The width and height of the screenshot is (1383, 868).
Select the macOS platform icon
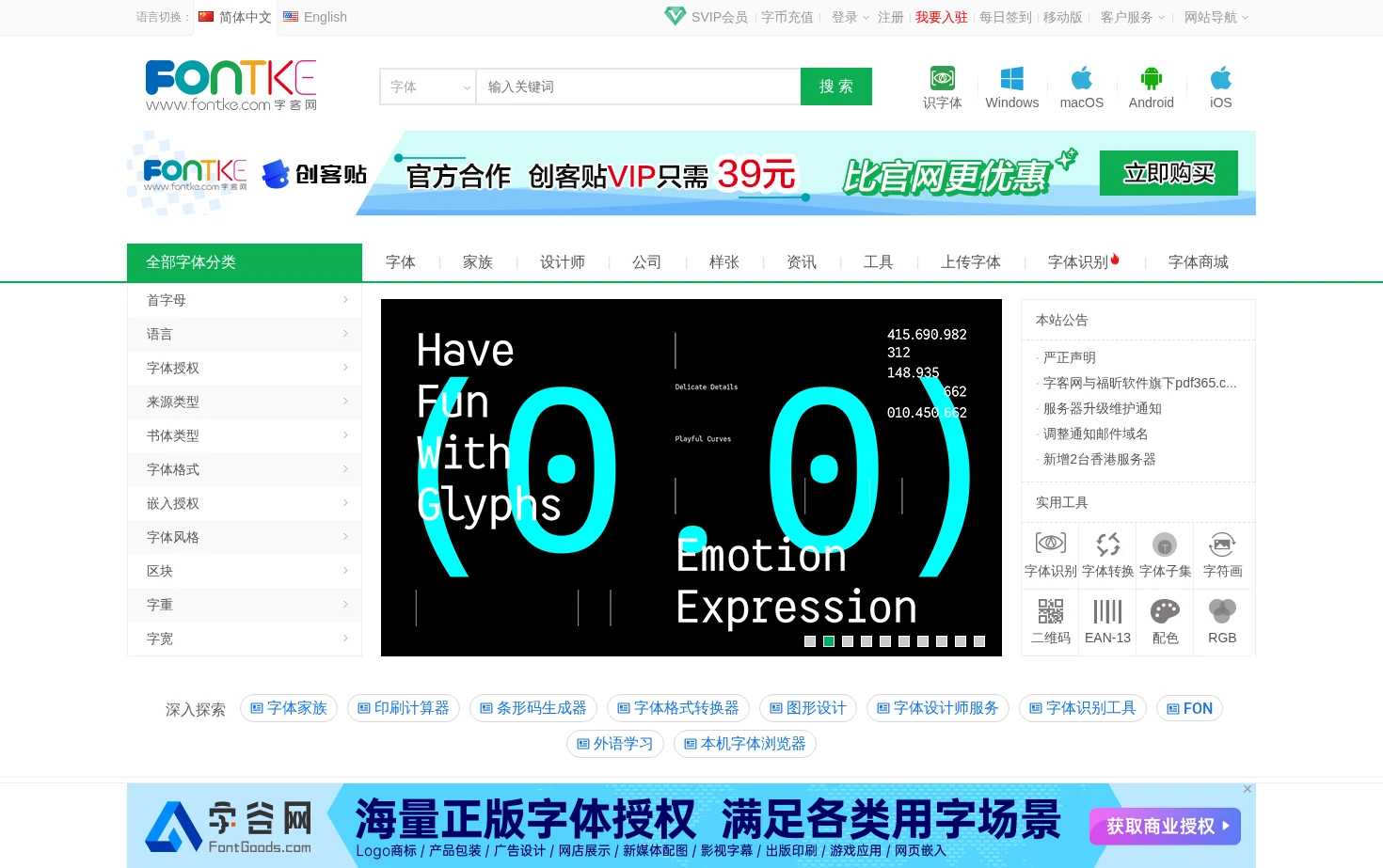[1082, 78]
